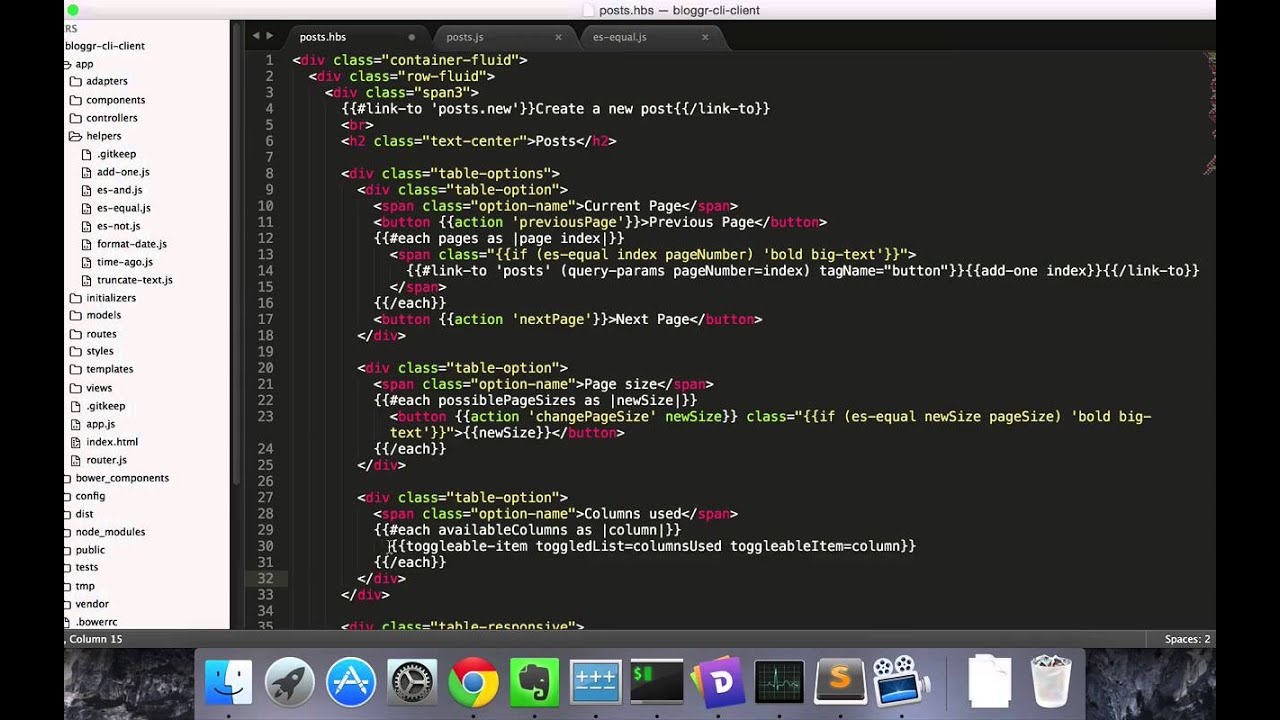Open Finder from the Dock
1280x720 pixels.
coord(229,682)
